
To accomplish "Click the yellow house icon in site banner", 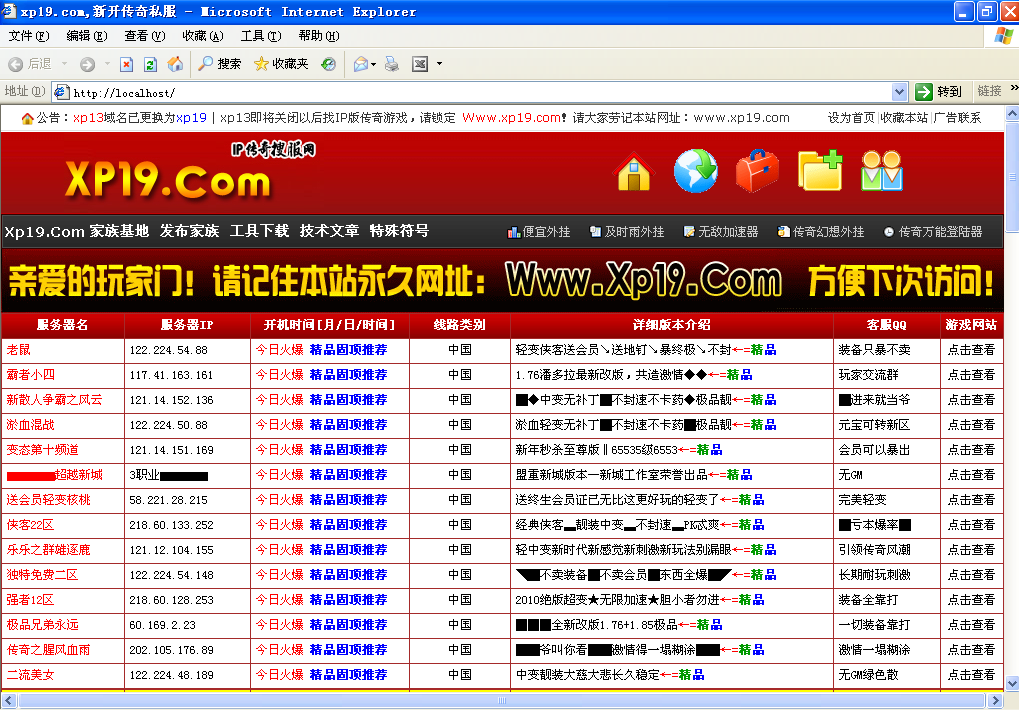I will click(x=635, y=171).
